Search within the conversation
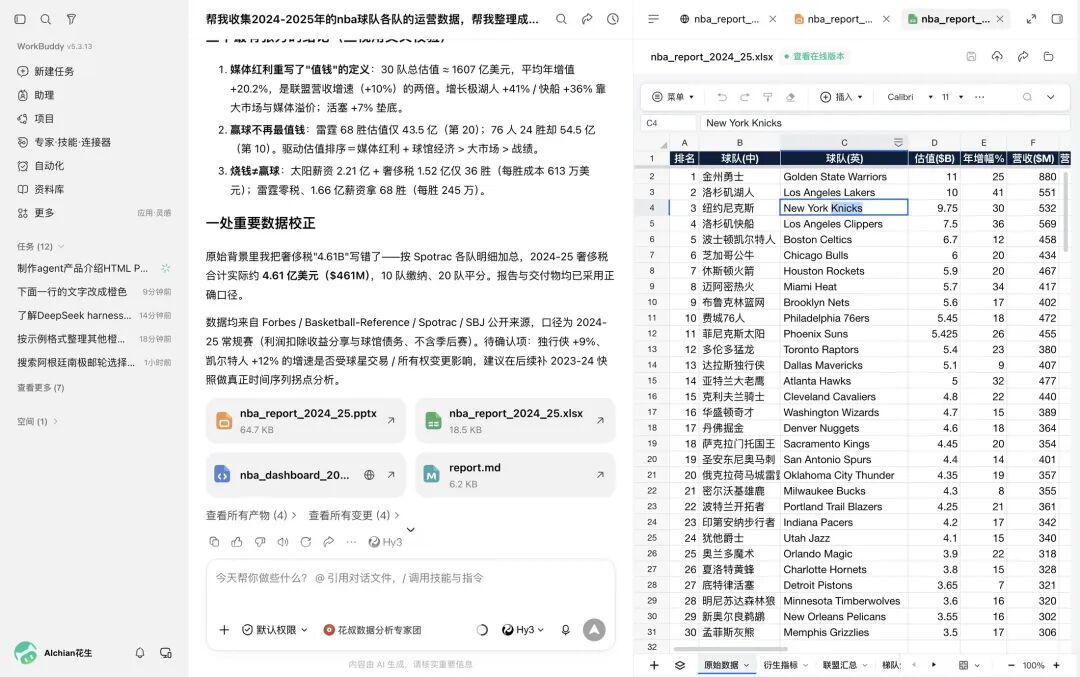This screenshot has width=1080, height=677. tap(561, 19)
